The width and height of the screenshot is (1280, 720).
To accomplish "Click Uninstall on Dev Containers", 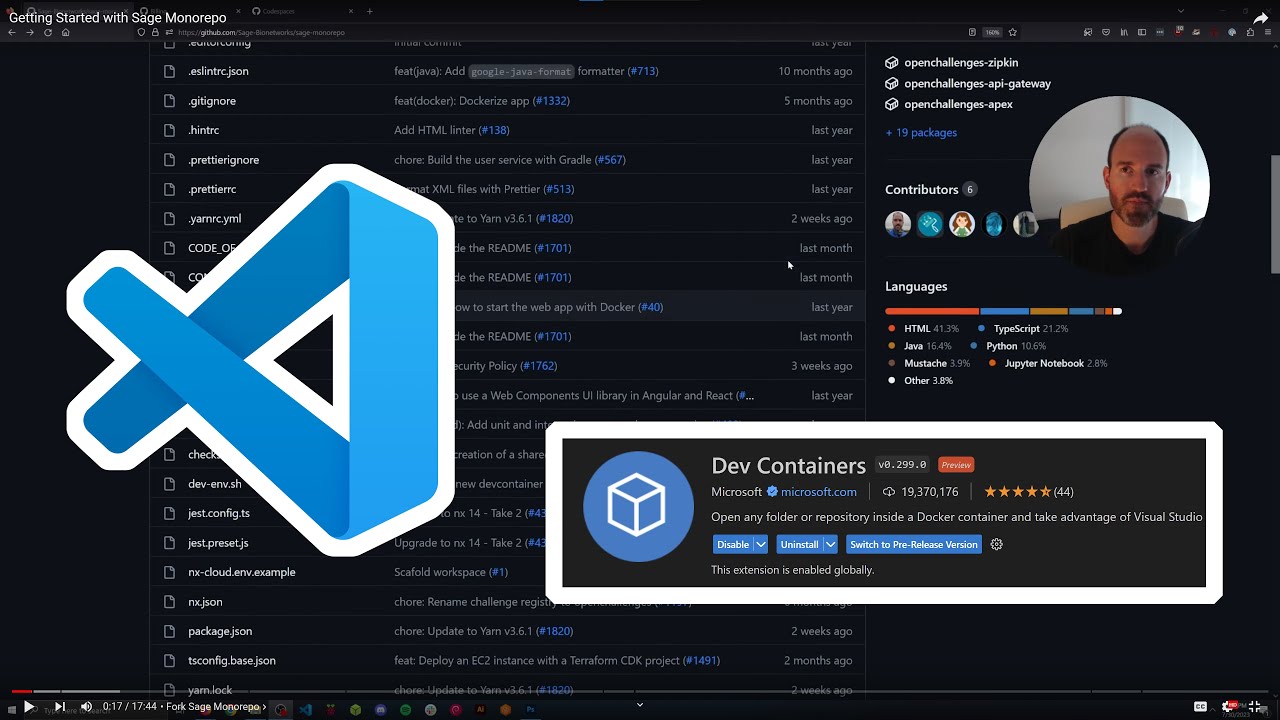I will coord(799,545).
